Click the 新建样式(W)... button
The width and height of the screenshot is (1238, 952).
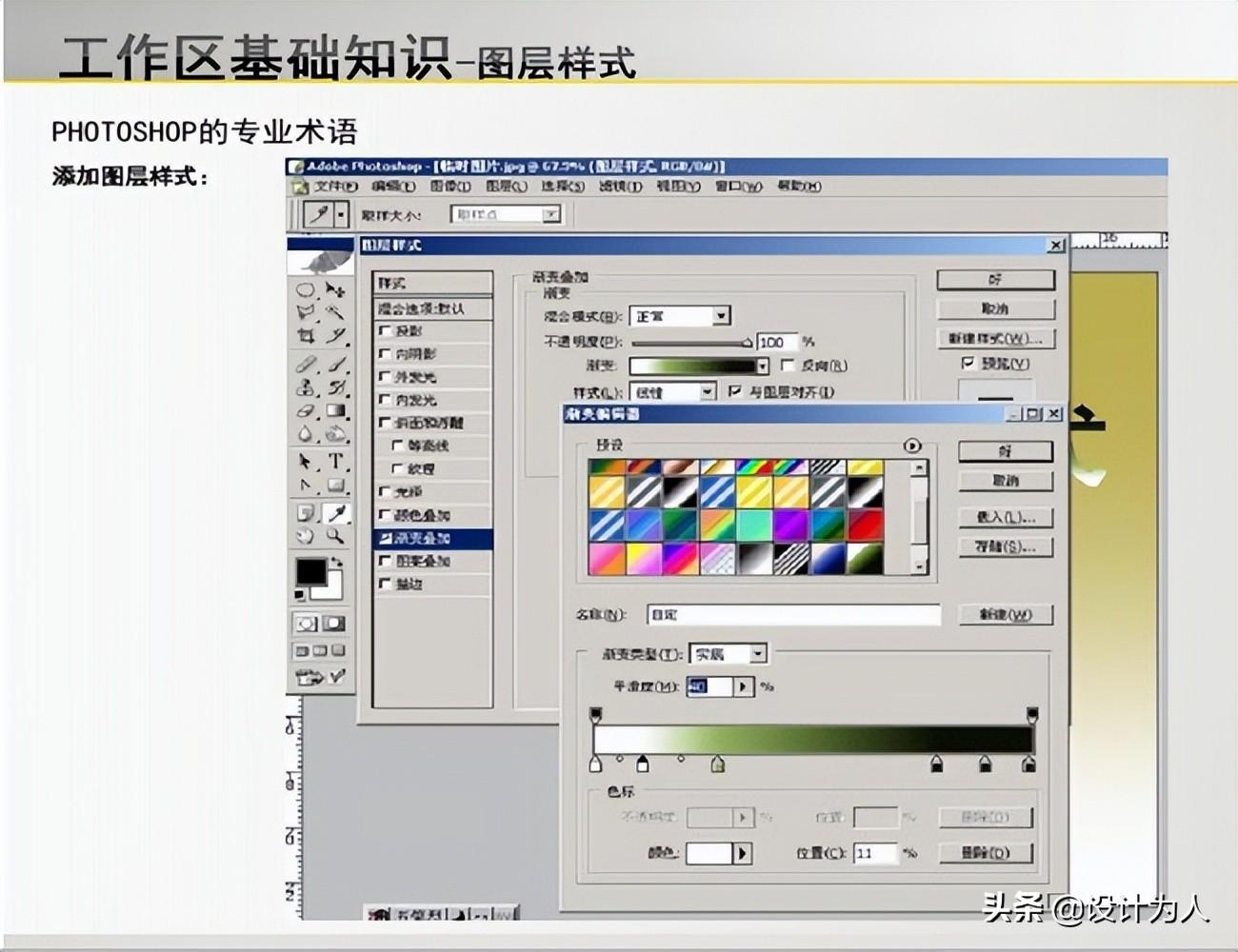click(995, 339)
